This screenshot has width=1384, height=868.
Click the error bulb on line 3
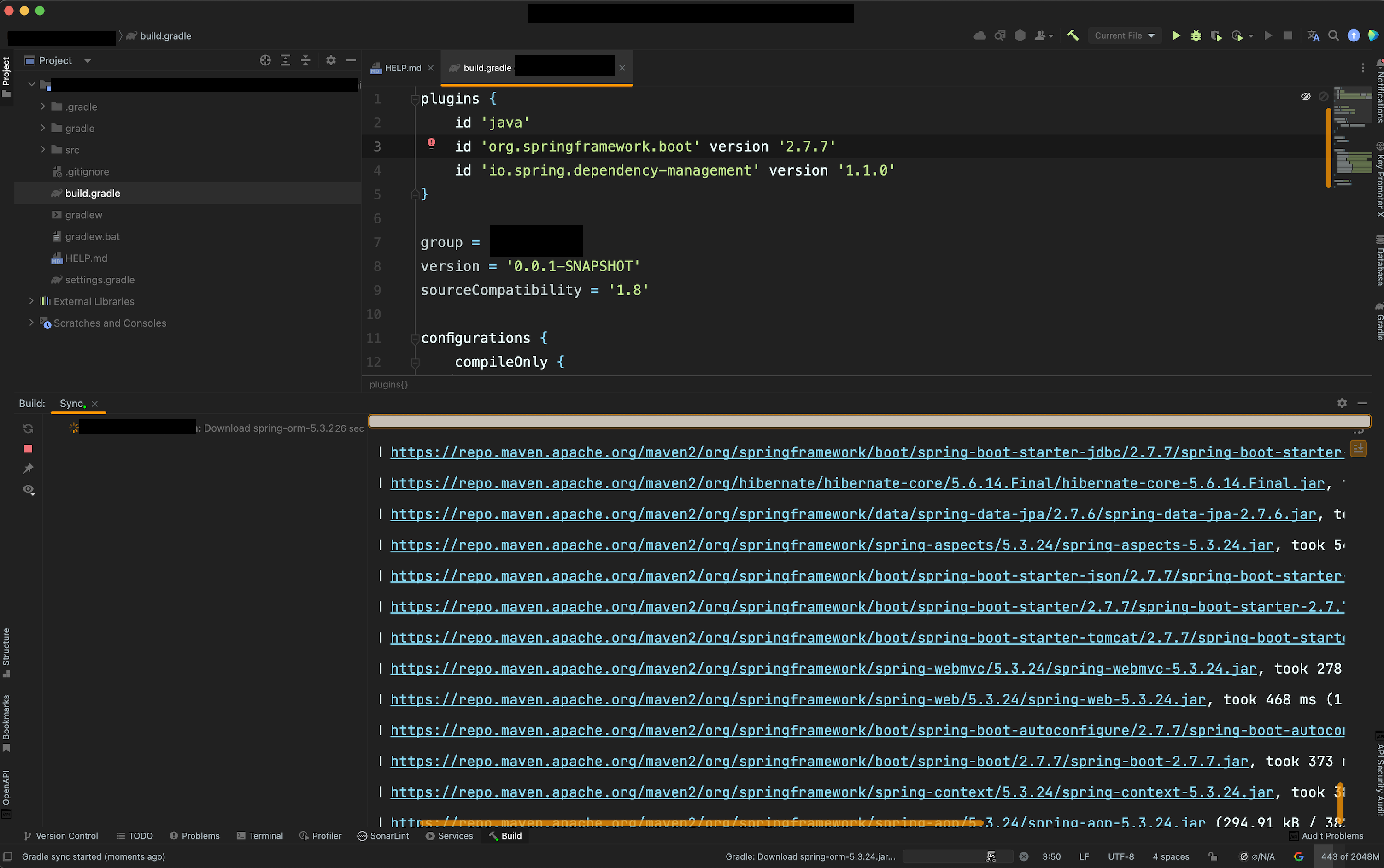pyautogui.click(x=431, y=144)
